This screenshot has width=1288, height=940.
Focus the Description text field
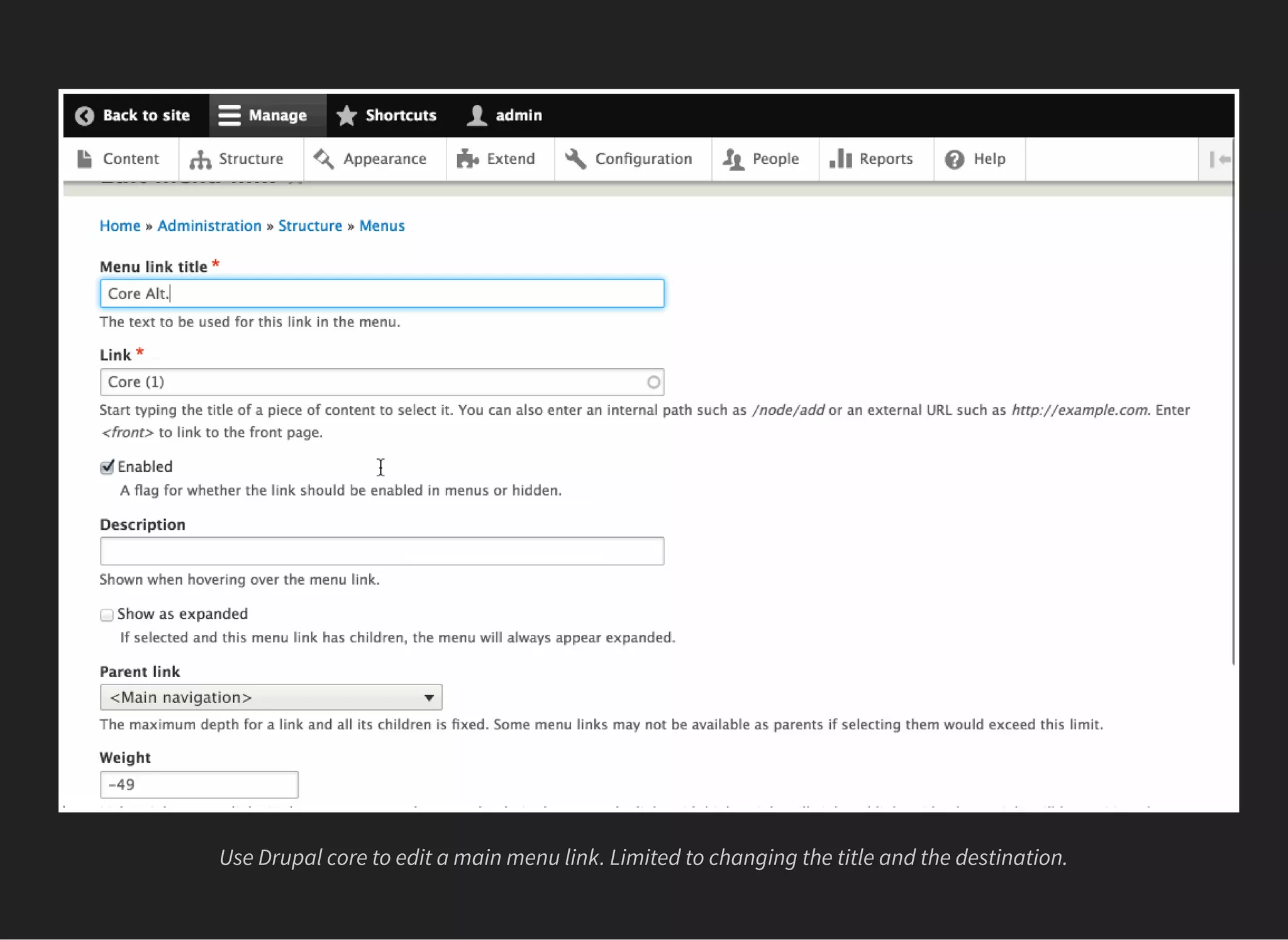pos(382,551)
